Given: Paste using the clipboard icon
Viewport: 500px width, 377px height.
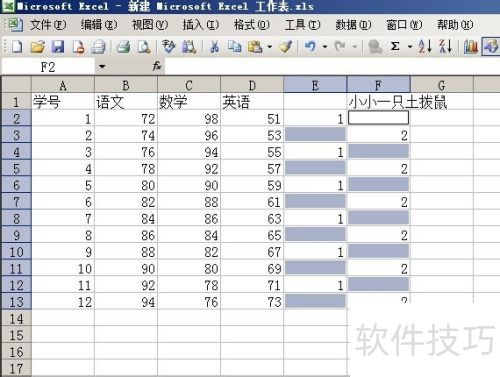Looking at the screenshot, I should 255,47.
